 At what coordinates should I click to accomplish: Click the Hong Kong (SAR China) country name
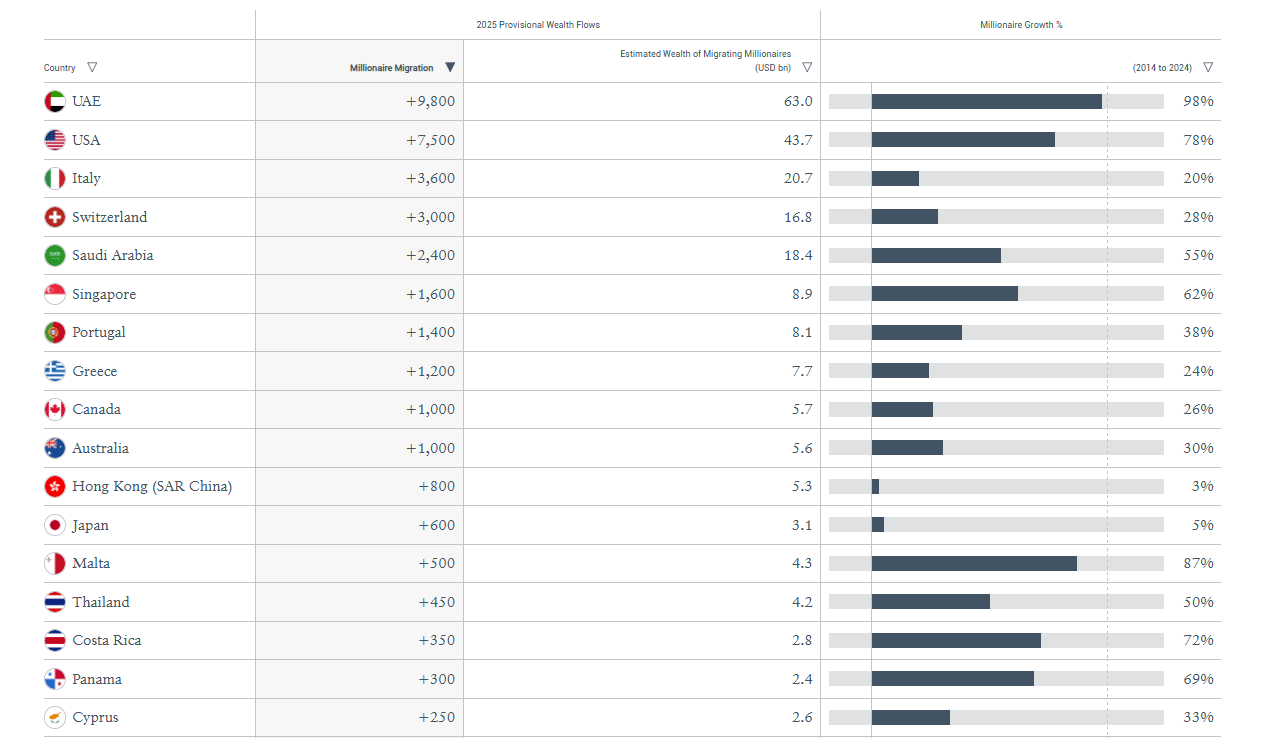[152, 486]
